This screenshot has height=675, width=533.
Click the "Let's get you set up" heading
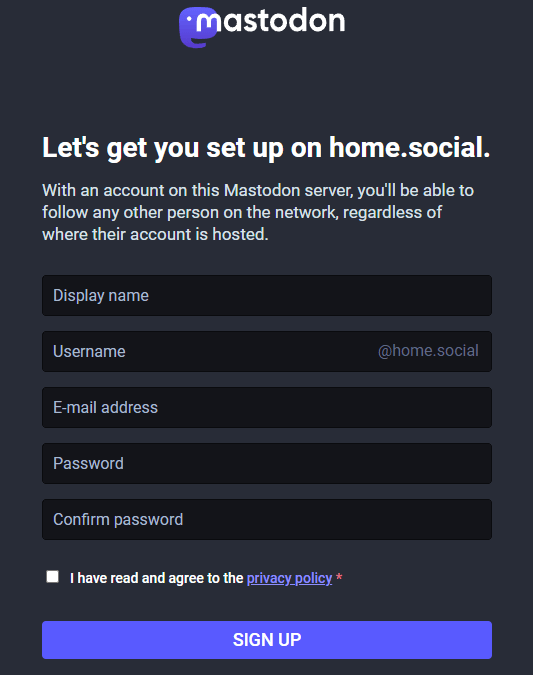coord(266,148)
